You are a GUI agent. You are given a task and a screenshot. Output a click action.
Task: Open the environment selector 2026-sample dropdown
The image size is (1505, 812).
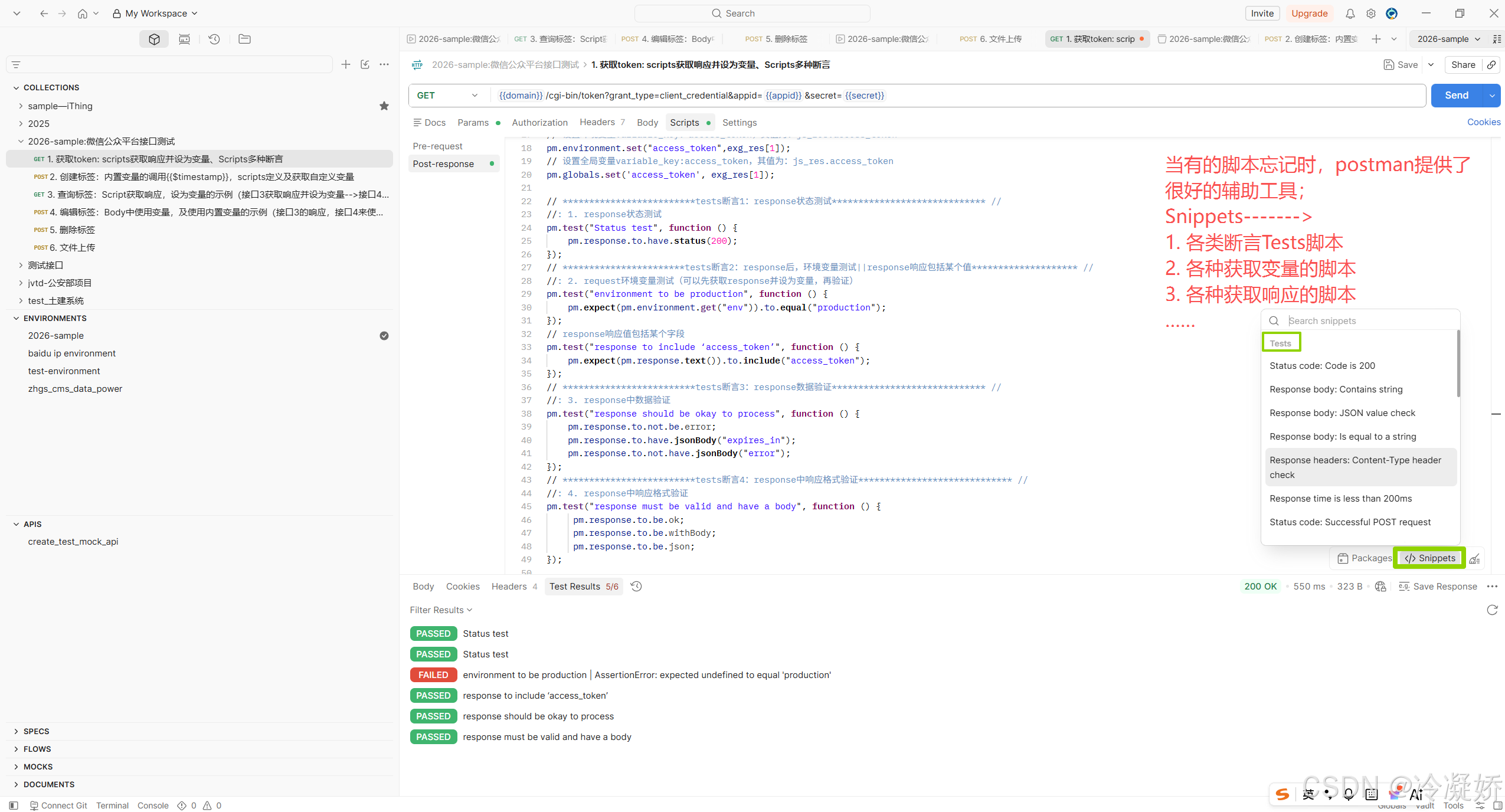pos(1448,39)
